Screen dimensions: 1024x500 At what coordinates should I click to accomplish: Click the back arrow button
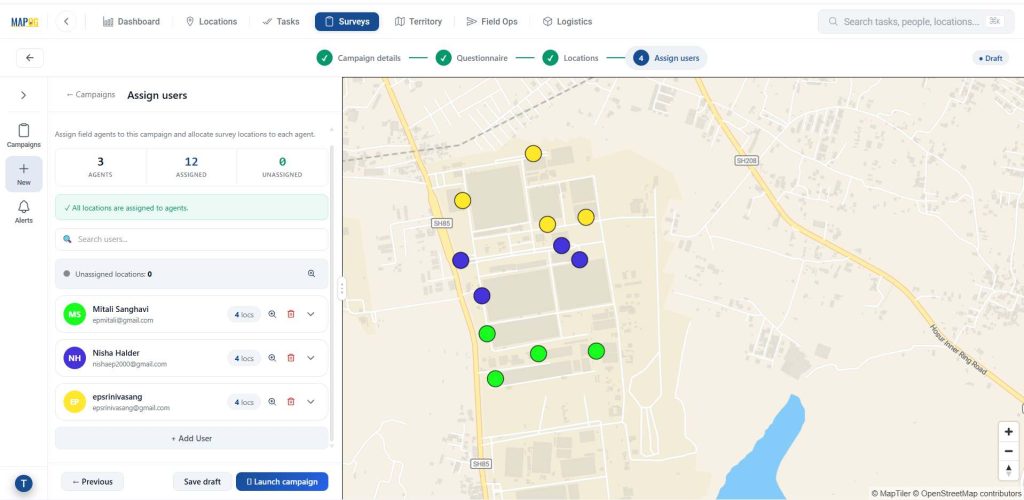(30, 57)
